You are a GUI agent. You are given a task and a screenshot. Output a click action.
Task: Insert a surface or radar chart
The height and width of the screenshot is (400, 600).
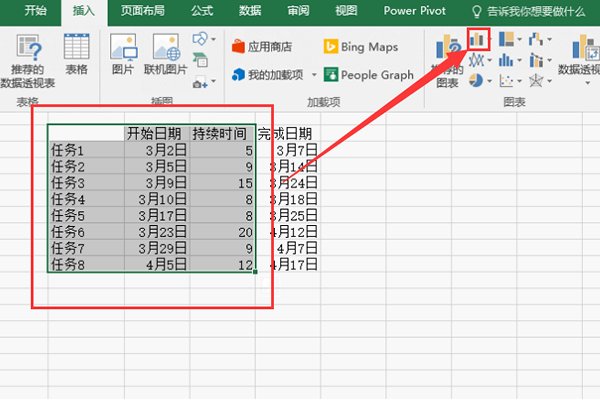536,80
